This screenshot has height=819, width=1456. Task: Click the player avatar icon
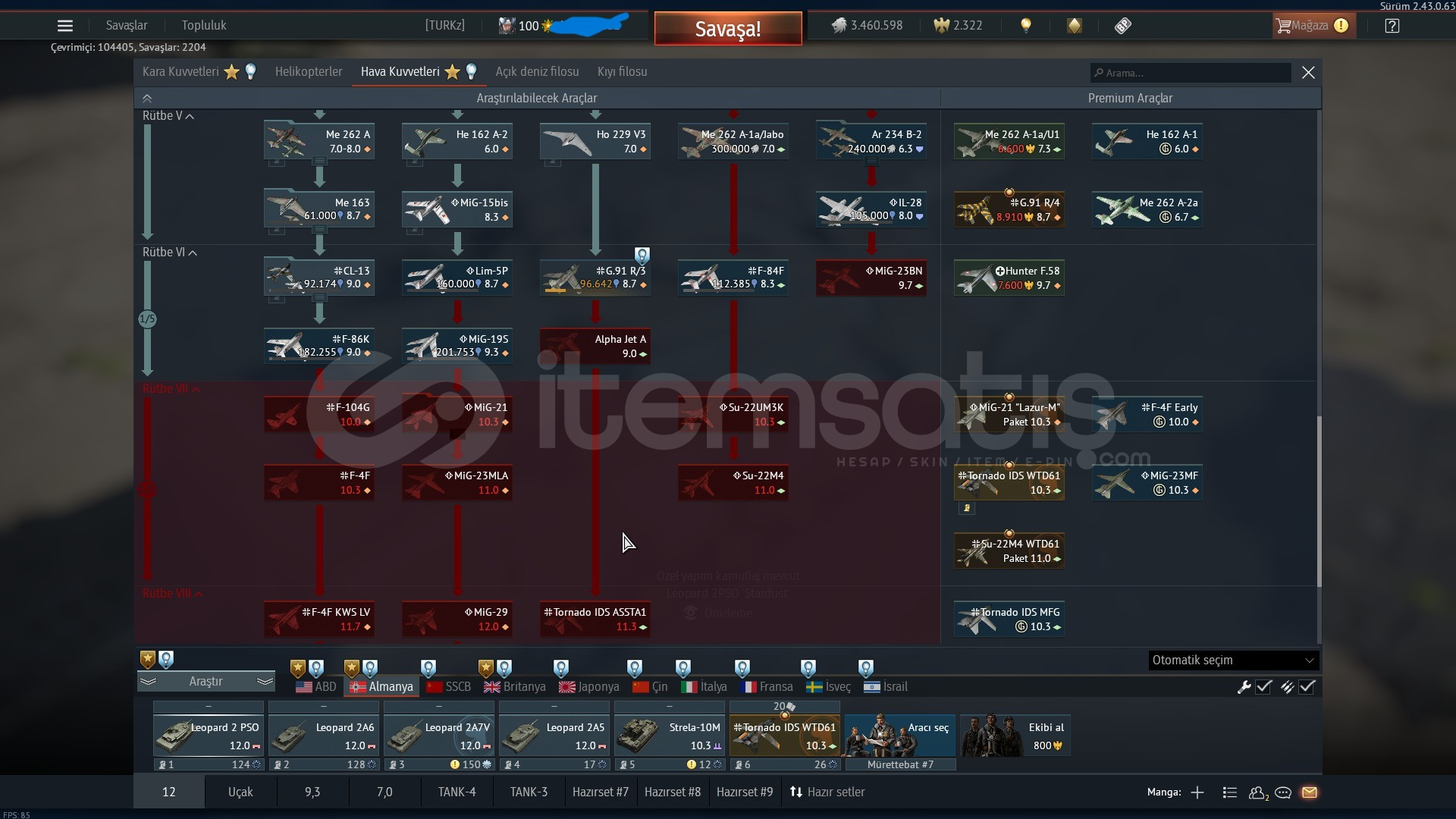[x=507, y=26]
